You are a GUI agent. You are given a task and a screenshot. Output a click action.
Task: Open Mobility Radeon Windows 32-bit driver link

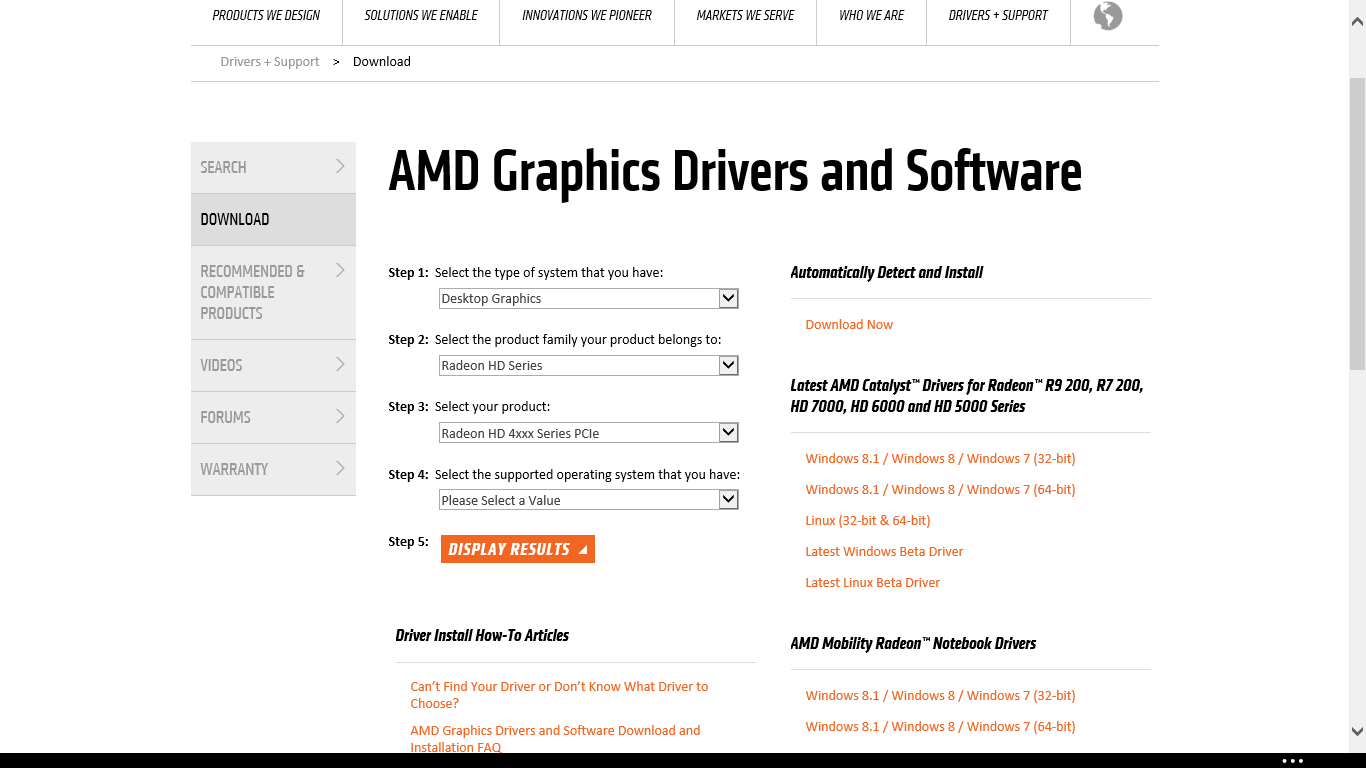click(940, 696)
